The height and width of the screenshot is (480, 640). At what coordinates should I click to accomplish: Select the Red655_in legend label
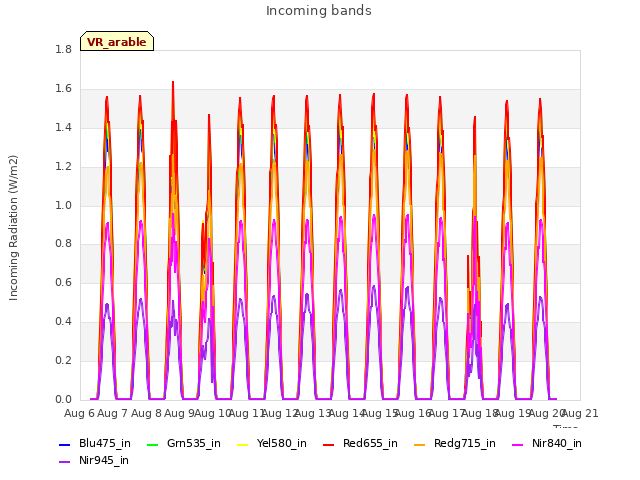[370, 444]
